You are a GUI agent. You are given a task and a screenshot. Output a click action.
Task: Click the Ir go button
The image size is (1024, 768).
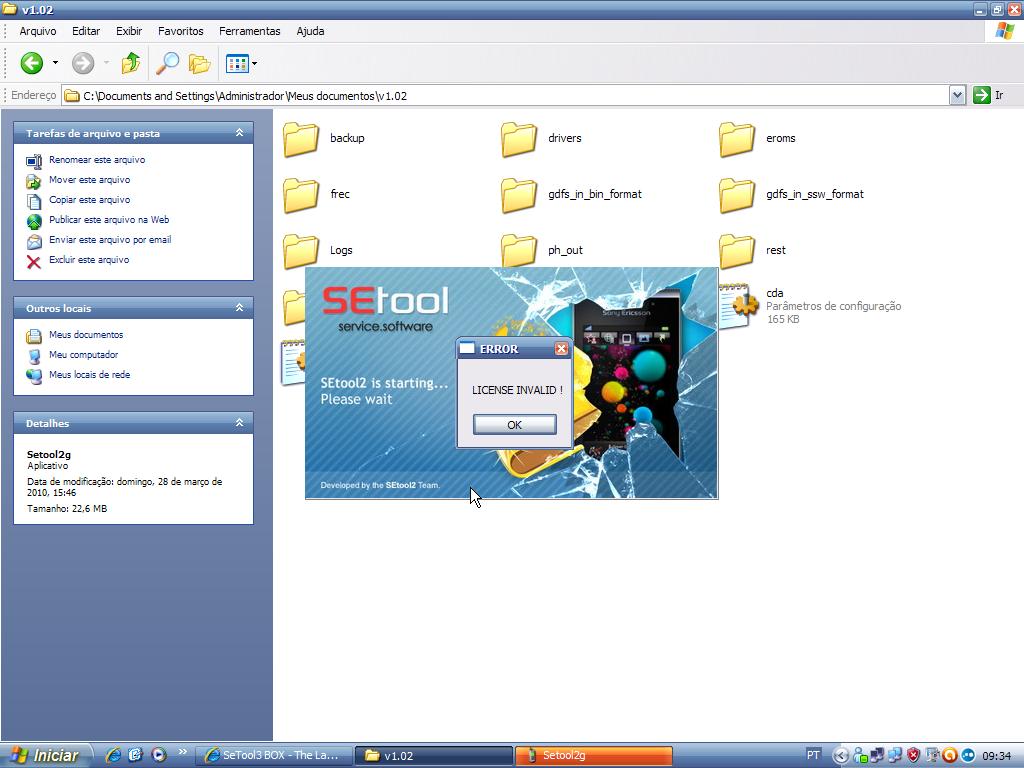[988, 95]
